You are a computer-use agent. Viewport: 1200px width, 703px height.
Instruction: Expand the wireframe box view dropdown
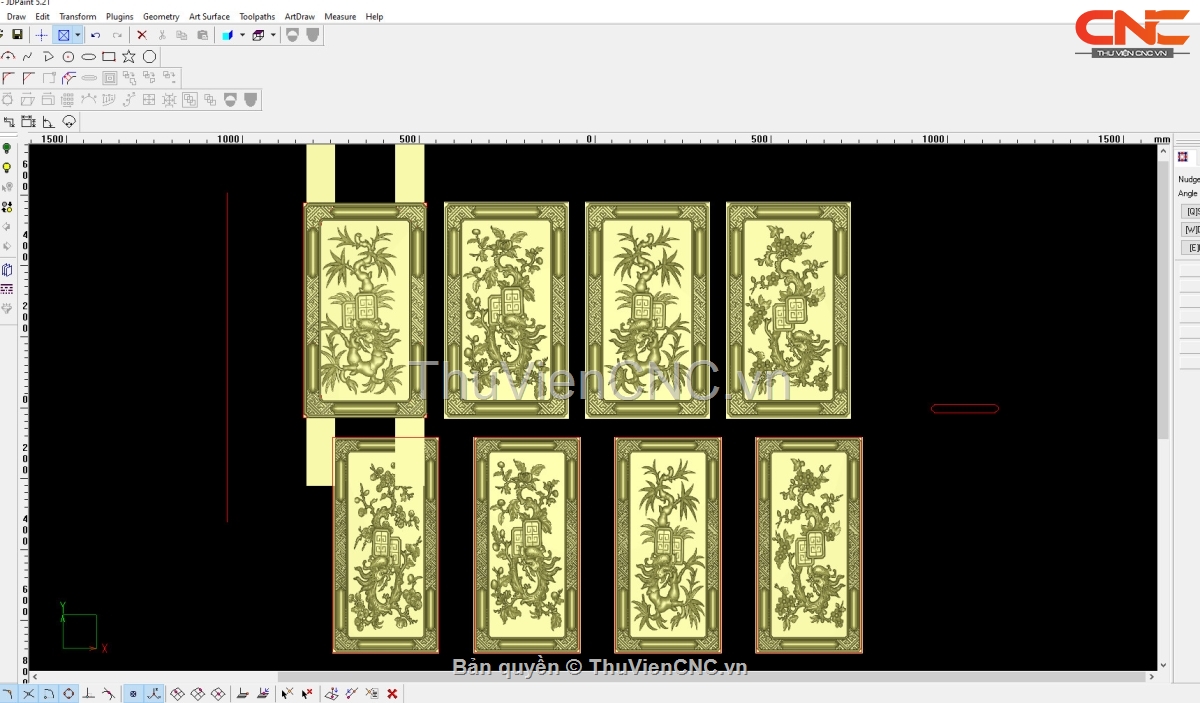point(273,35)
